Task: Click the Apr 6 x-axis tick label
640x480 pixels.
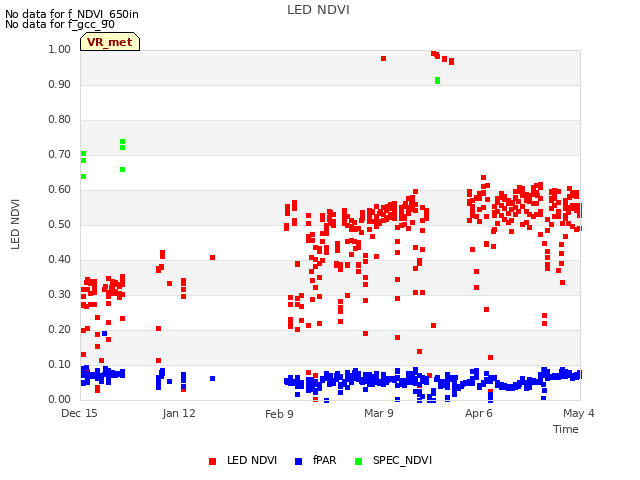Action: point(479,413)
